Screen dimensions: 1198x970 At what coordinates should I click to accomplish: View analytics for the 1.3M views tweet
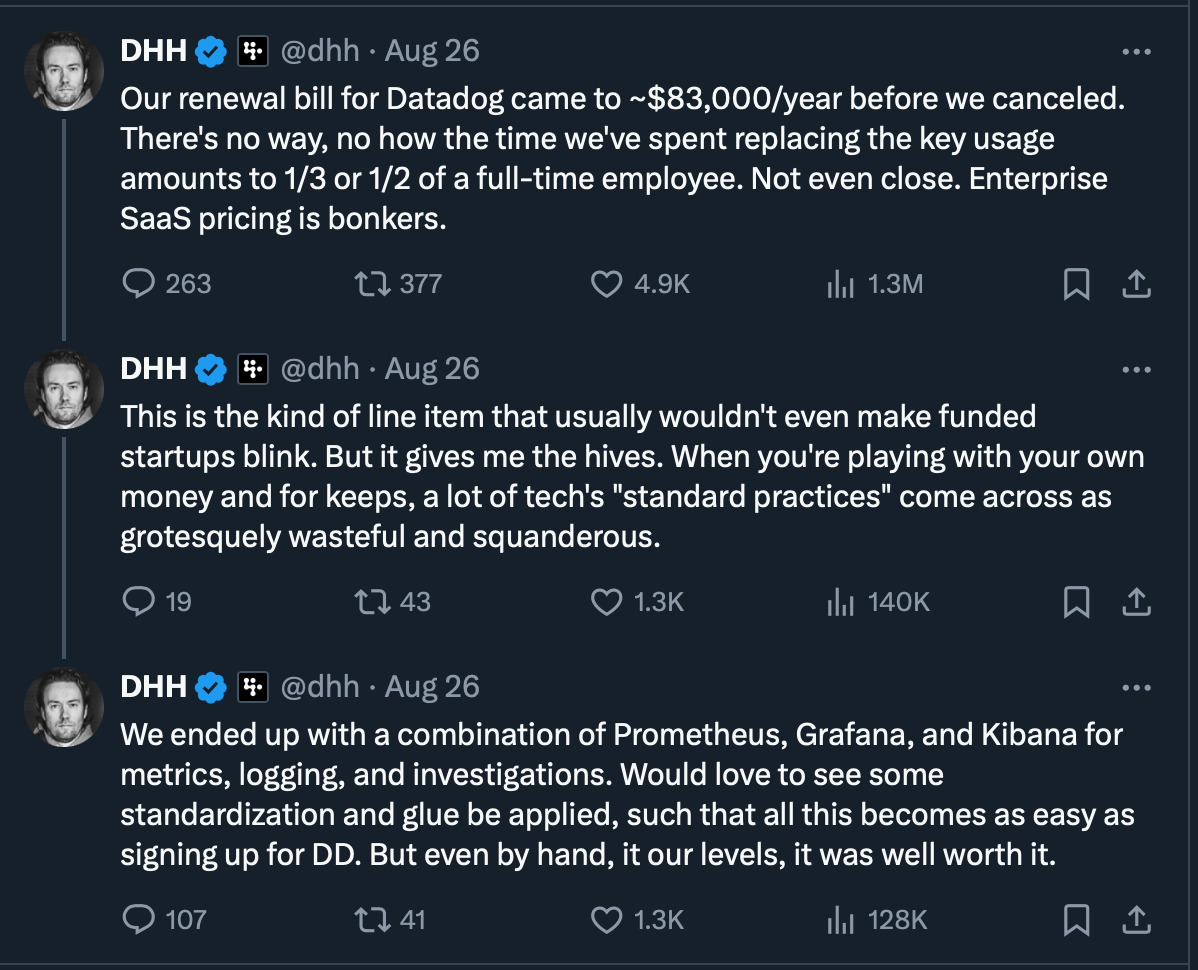[840, 284]
